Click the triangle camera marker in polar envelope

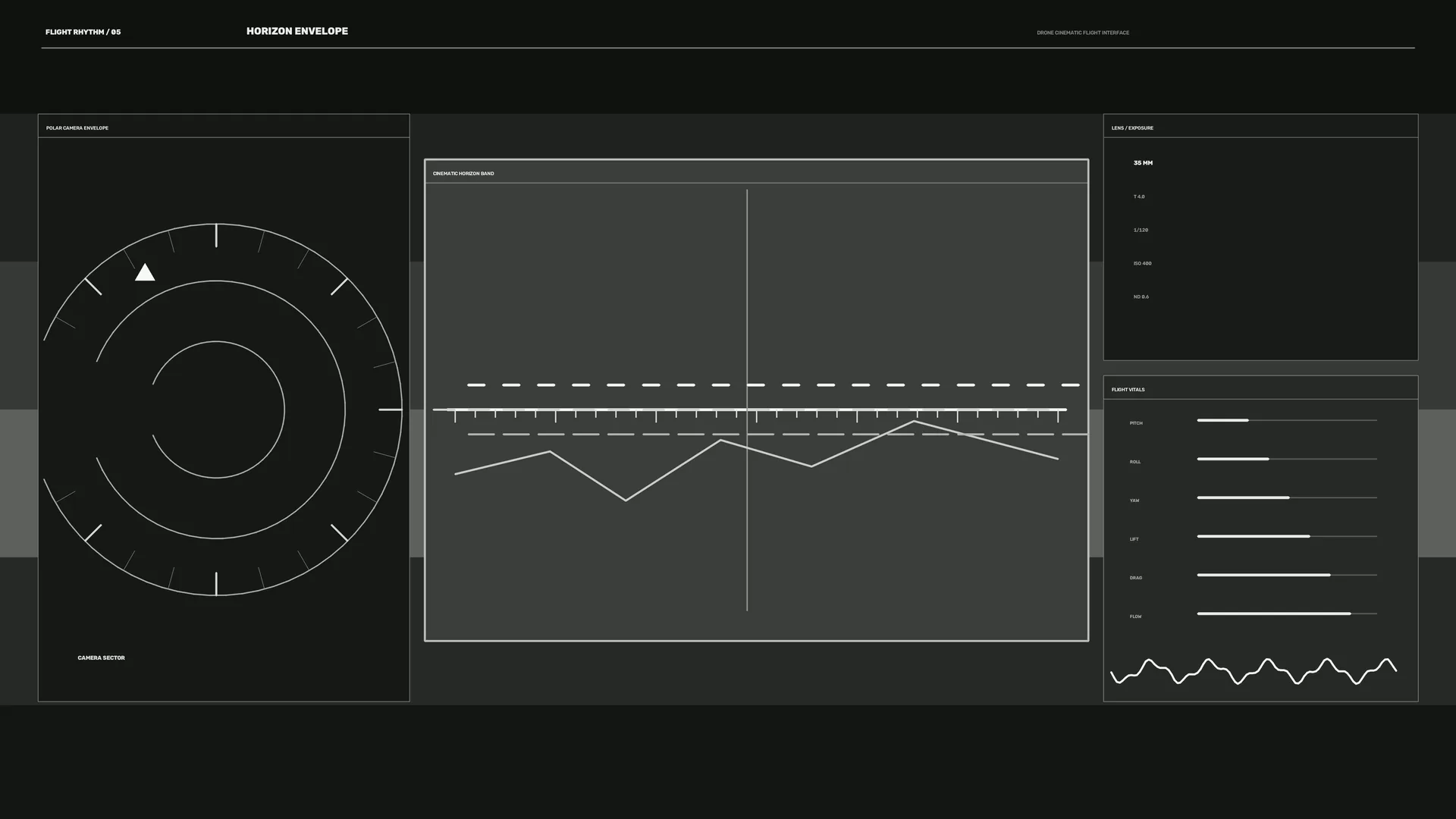145,272
